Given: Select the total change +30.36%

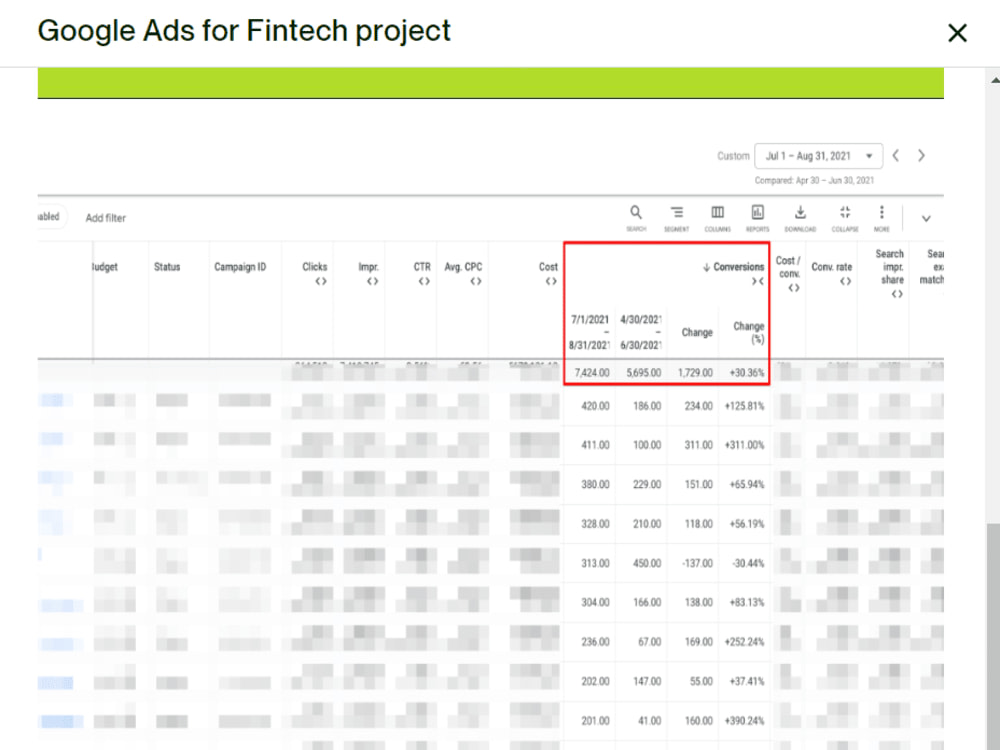Looking at the screenshot, I should coord(747,372).
